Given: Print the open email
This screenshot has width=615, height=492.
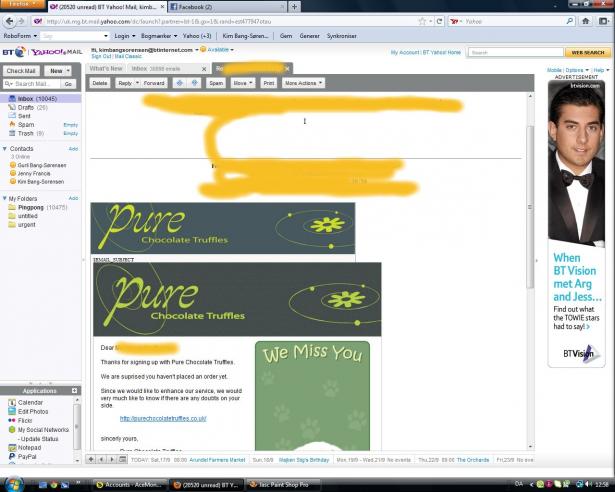Looking at the screenshot, I should click(269, 83).
